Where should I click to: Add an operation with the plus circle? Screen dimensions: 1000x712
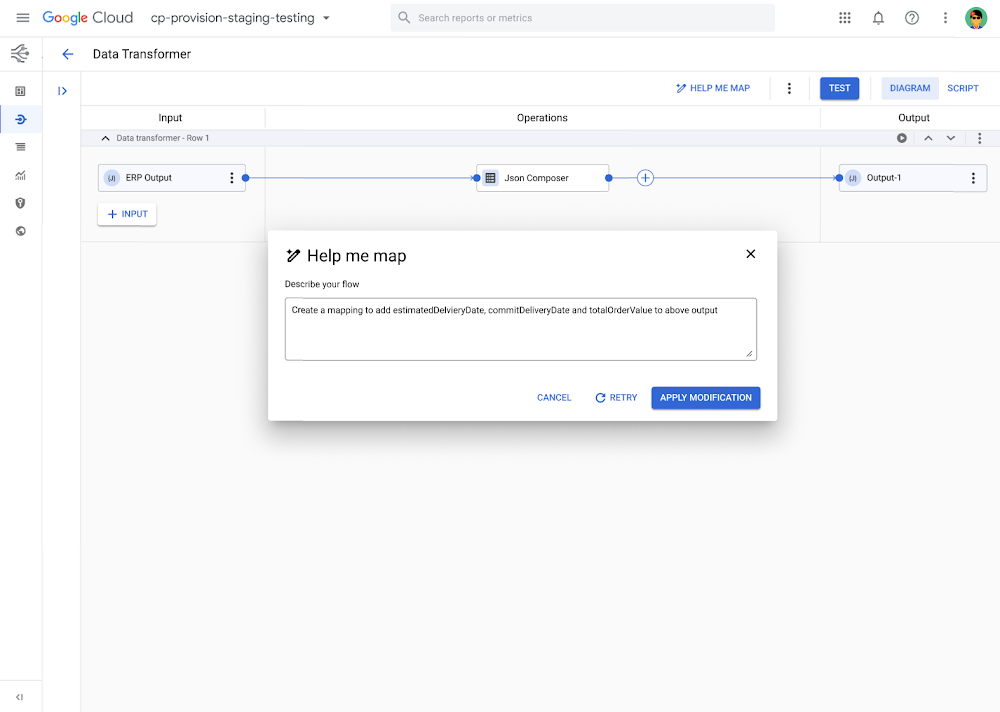(x=645, y=178)
